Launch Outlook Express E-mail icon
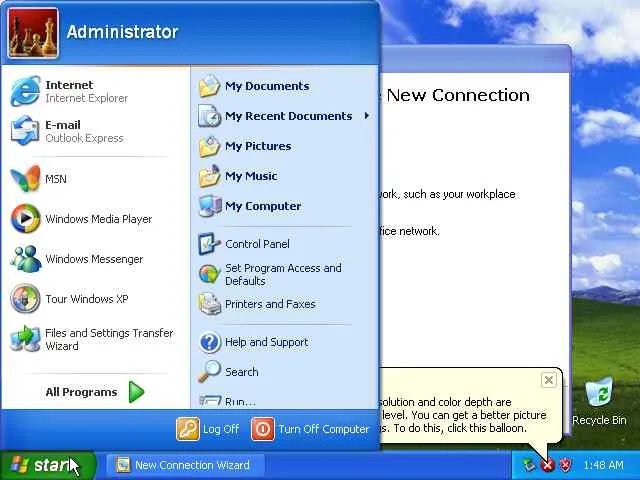Screen dimensions: 640x480 [25, 131]
